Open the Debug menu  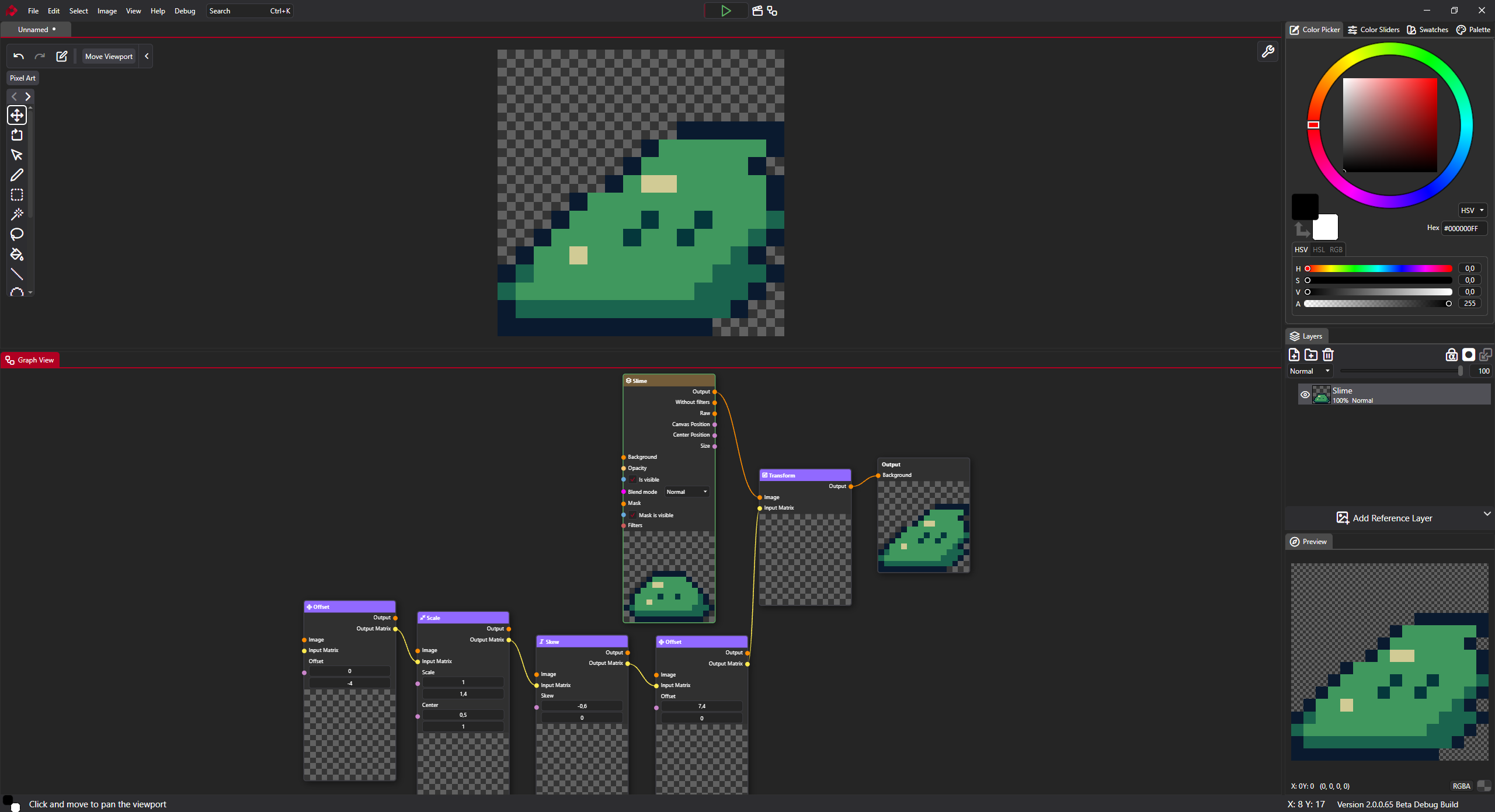click(x=185, y=11)
